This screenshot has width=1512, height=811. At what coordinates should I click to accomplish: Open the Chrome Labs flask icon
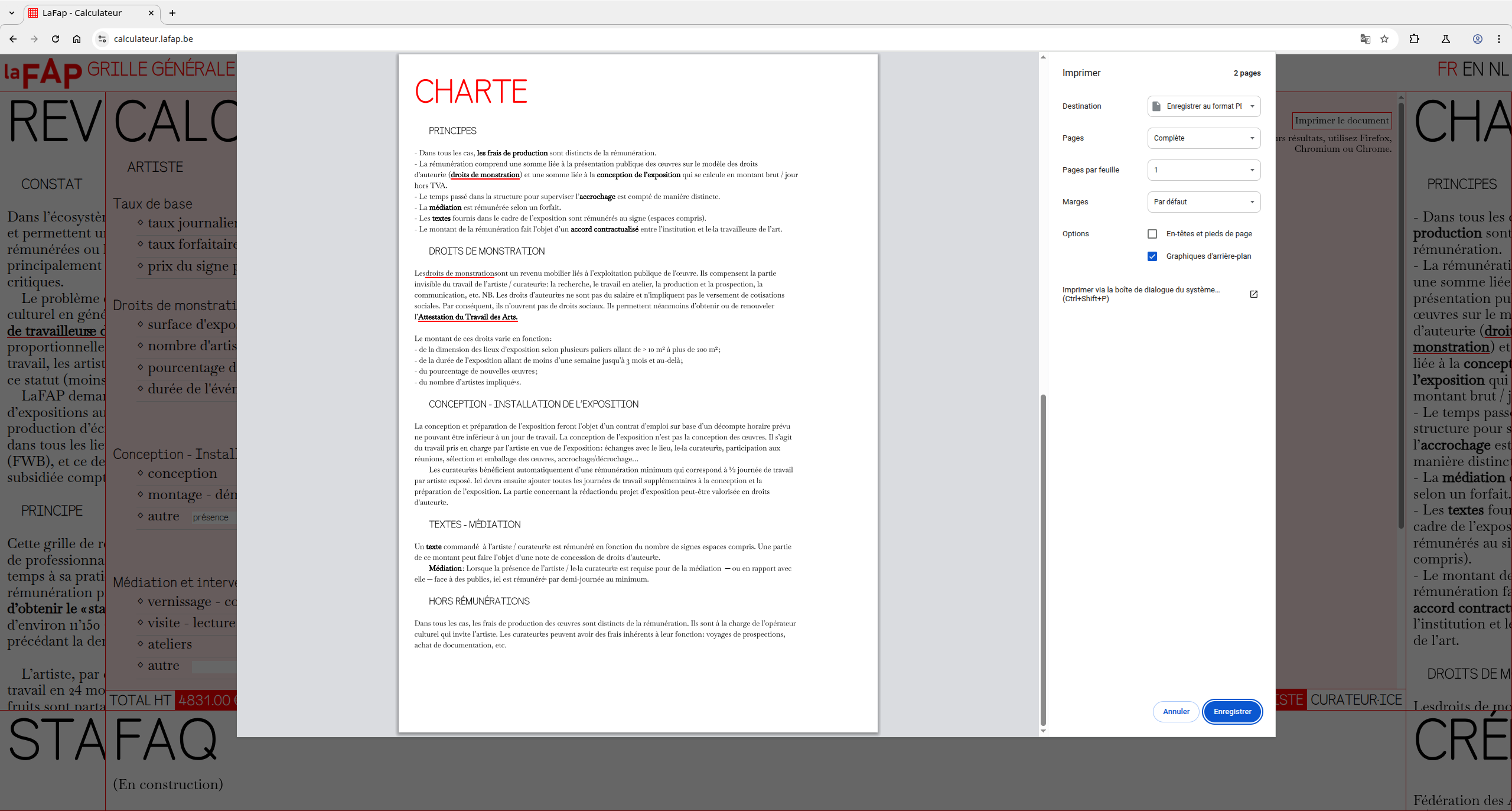click(1446, 39)
